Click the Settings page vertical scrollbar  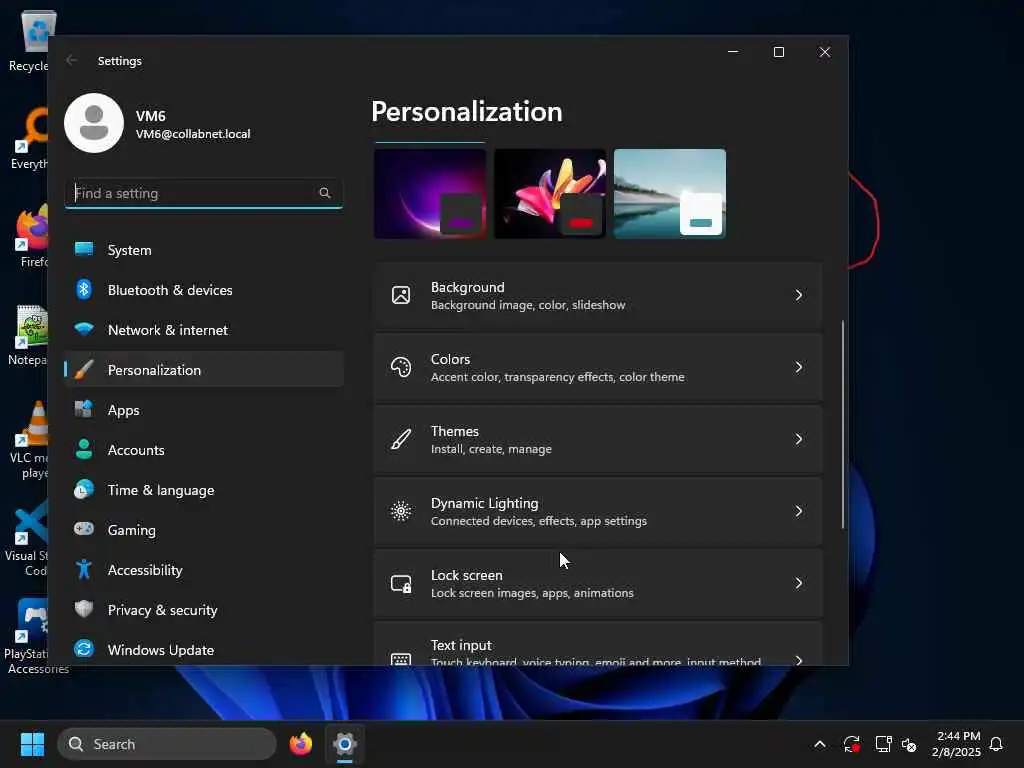[842, 424]
